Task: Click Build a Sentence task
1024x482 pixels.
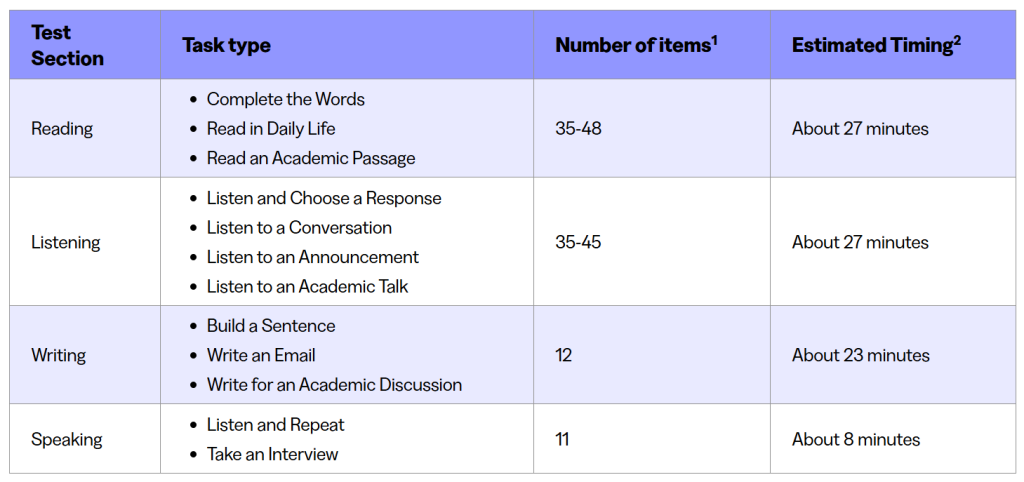Action: point(271,326)
